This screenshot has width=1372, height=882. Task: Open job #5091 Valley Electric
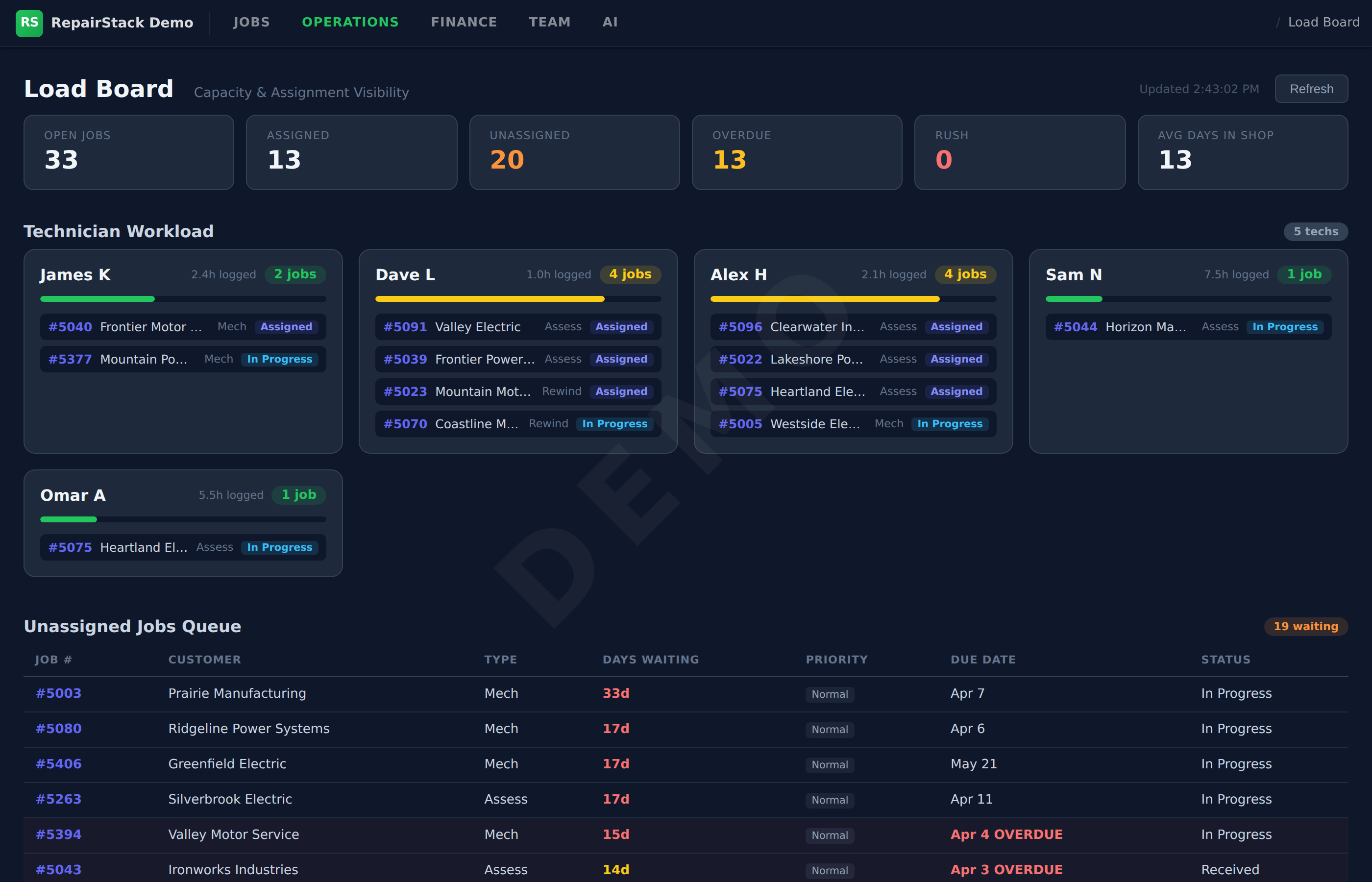[x=518, y=327]
